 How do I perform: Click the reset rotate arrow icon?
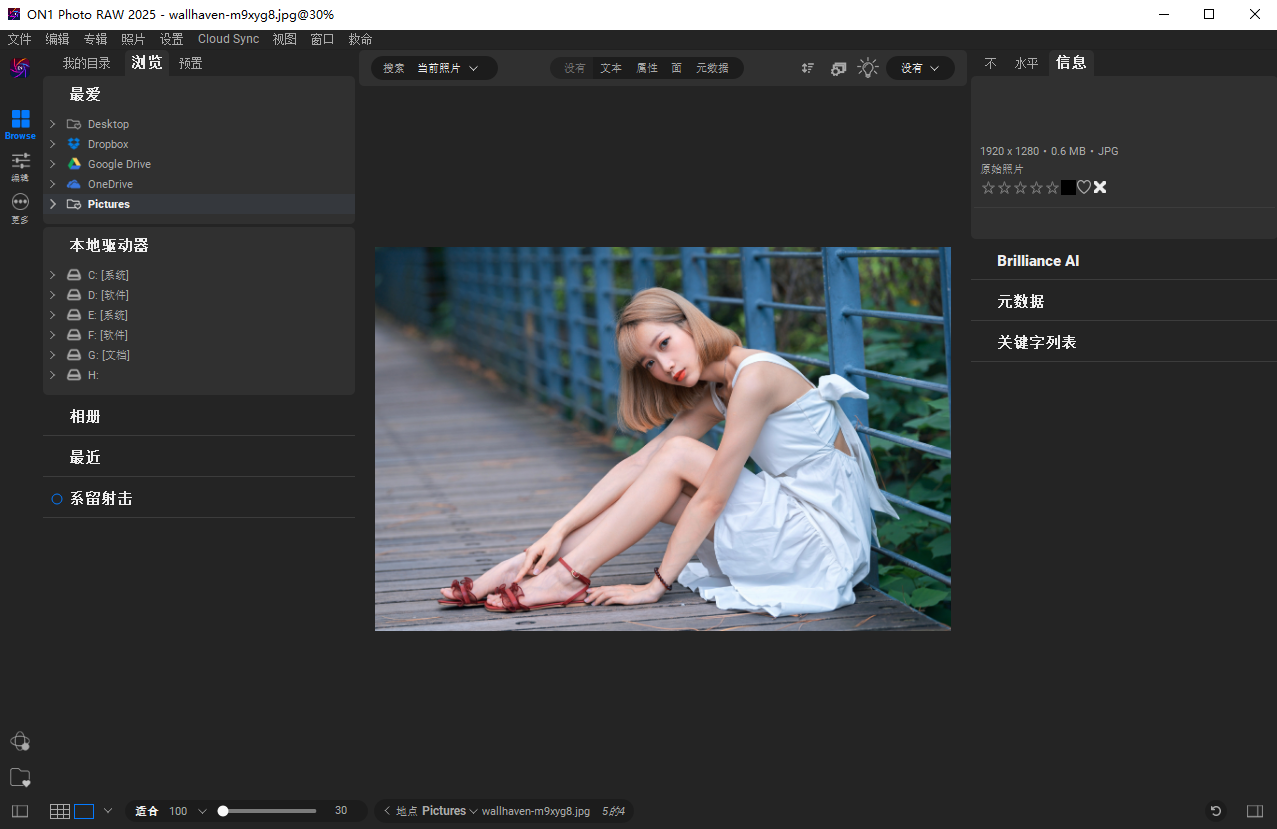pyautogui.click(x=1216, y=811)
